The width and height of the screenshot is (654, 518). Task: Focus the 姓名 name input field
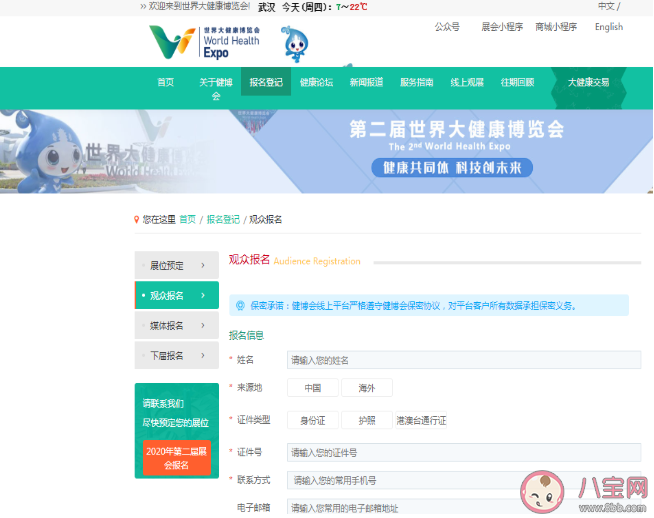pyautogui.click(x=464, y=360)
